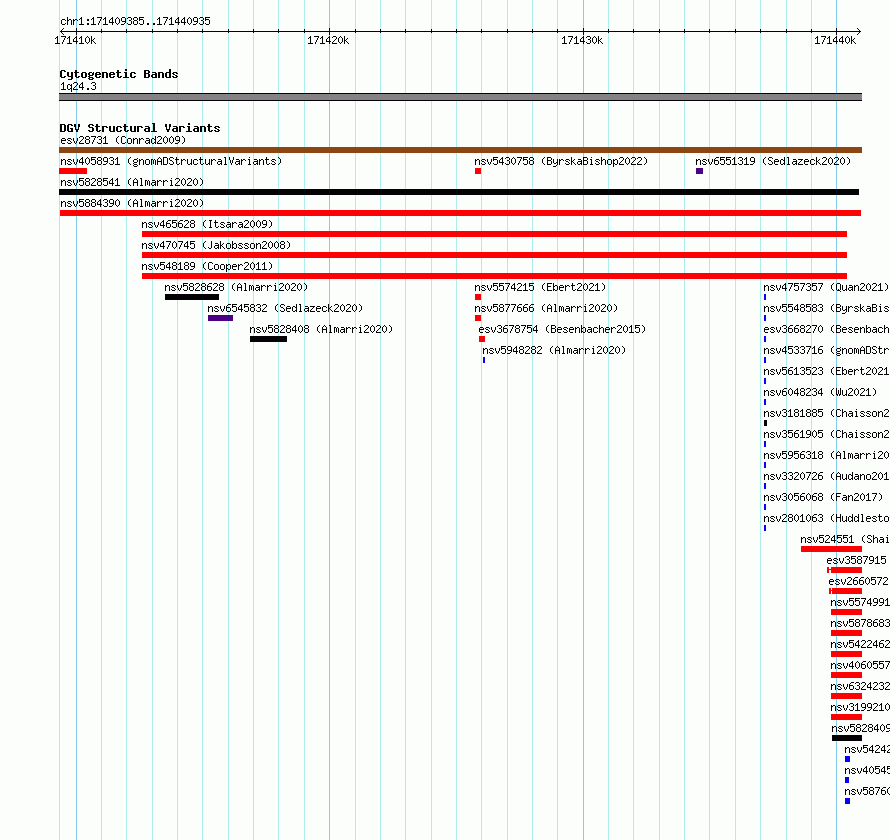
Task: Click the red bar under nsv548189 (Cooper2011)
Action: (494, 276)
